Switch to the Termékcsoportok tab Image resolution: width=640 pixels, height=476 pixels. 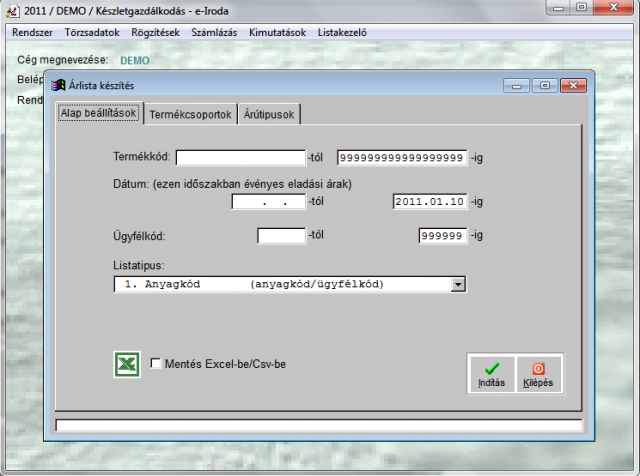[x=191, y=114]
